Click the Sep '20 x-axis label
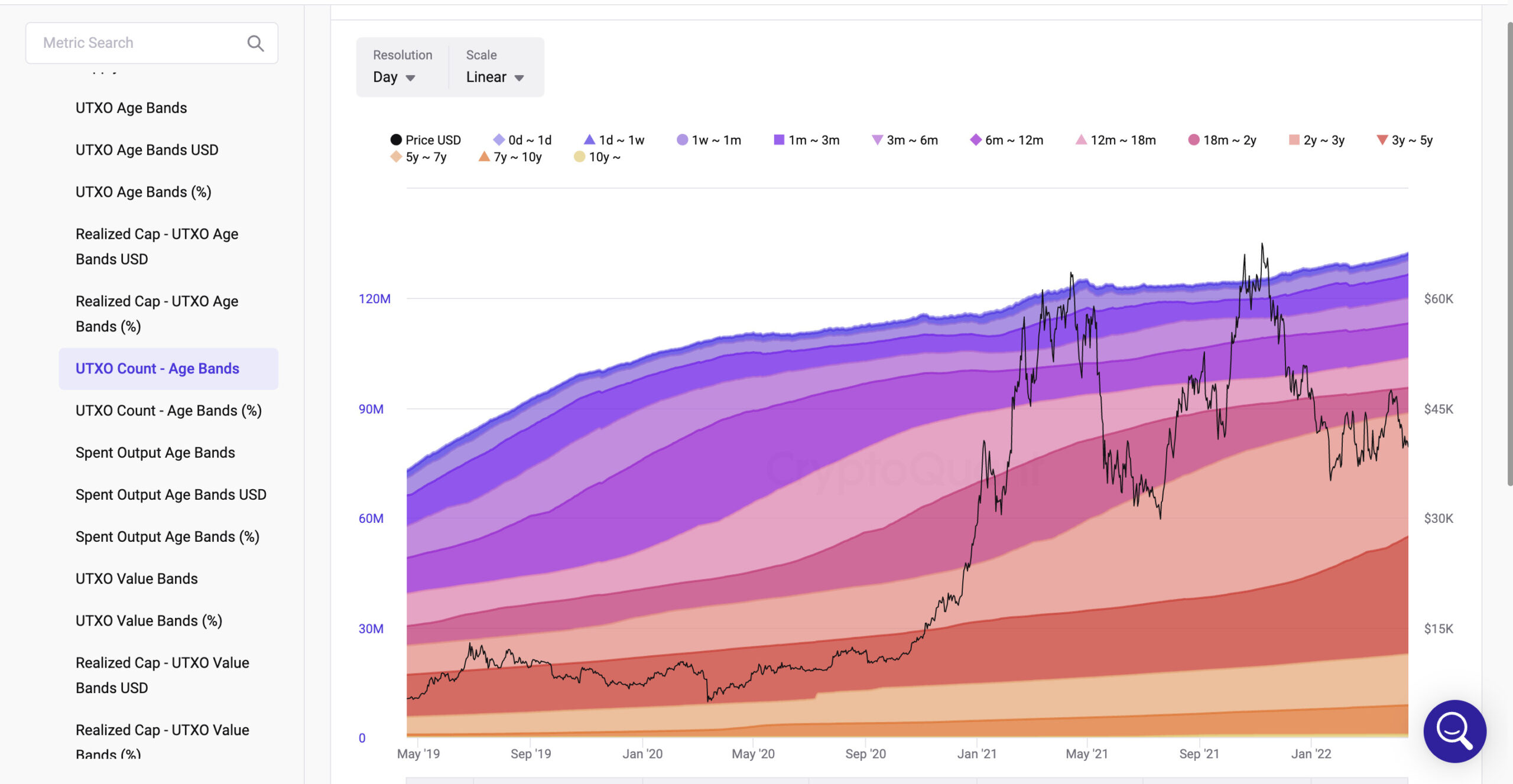The image size is (1513, 784). click(865, 754)
